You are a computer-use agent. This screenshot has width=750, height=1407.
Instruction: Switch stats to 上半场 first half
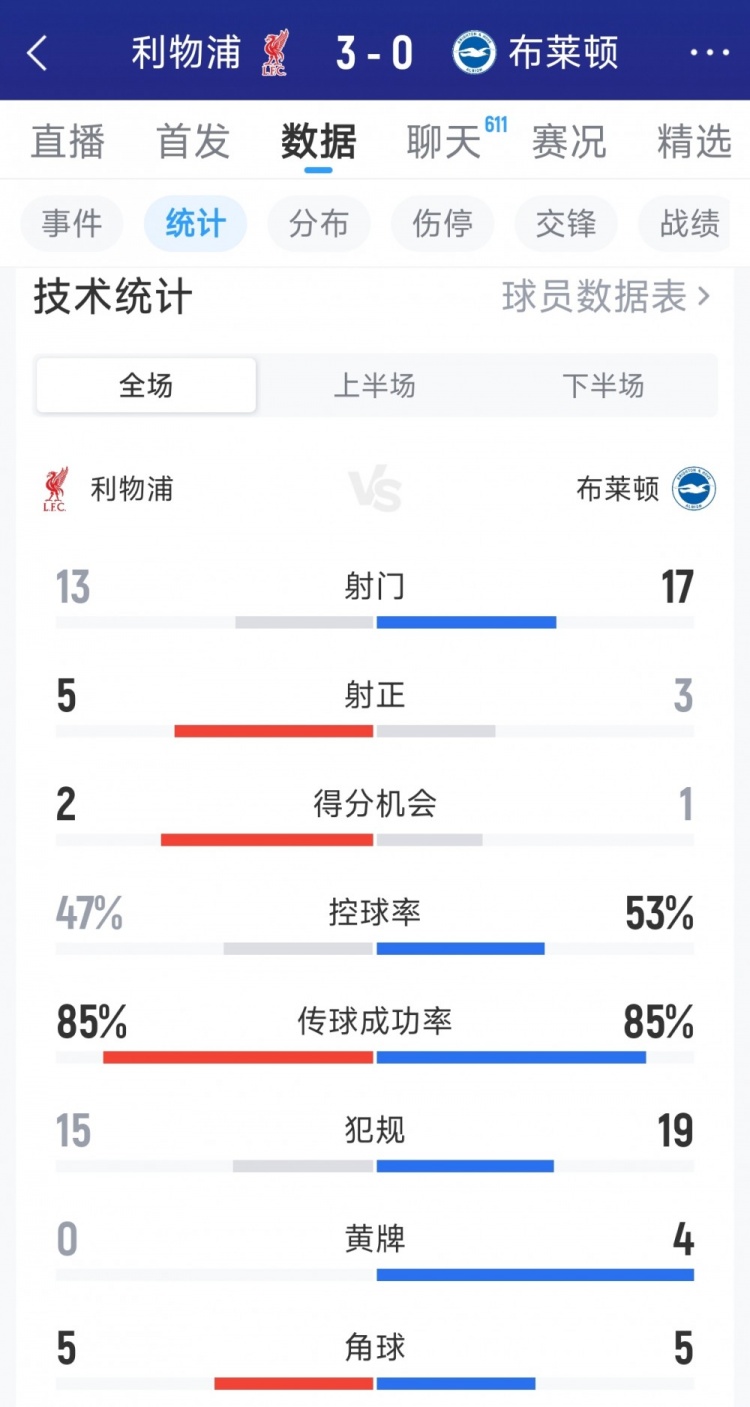[x=374, y=385]
